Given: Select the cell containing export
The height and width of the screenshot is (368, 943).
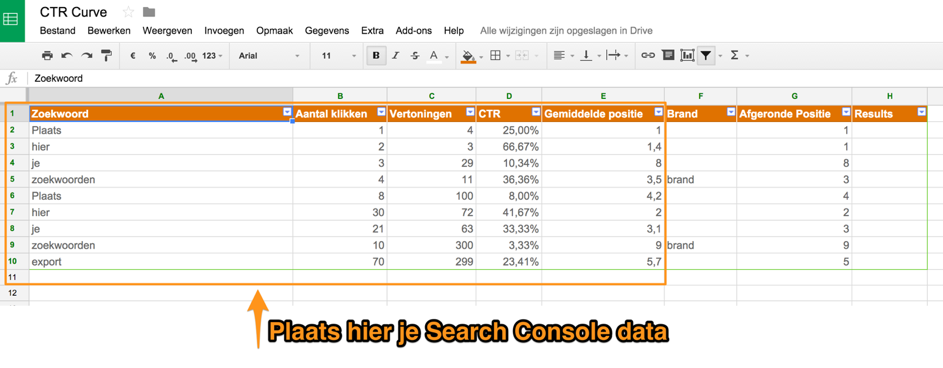Looking at the screenshot, I should coord(161,262).
